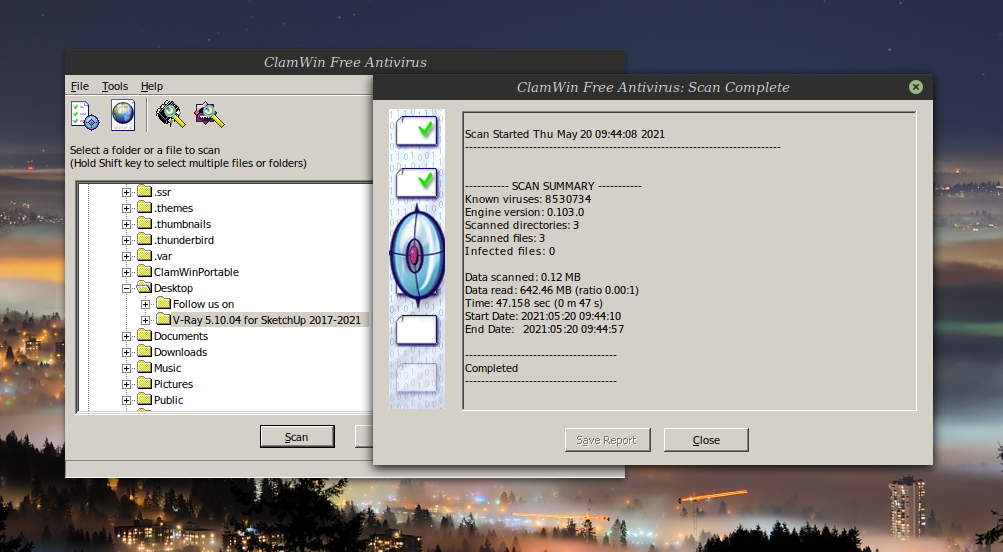The width and height of the screenshot is (1003, 552).
Task: Click the scan selected files toolbar icon
Action: tap(209, 114)
